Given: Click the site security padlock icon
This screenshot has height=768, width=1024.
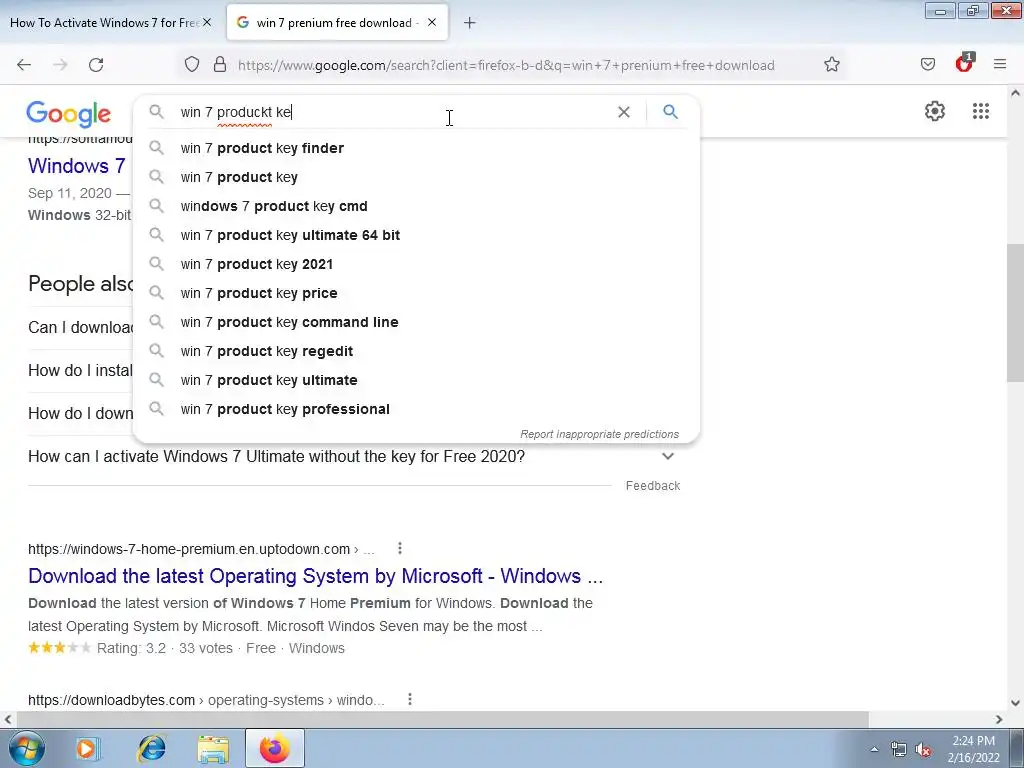Looking at the screenshot, I should (220, 65).
